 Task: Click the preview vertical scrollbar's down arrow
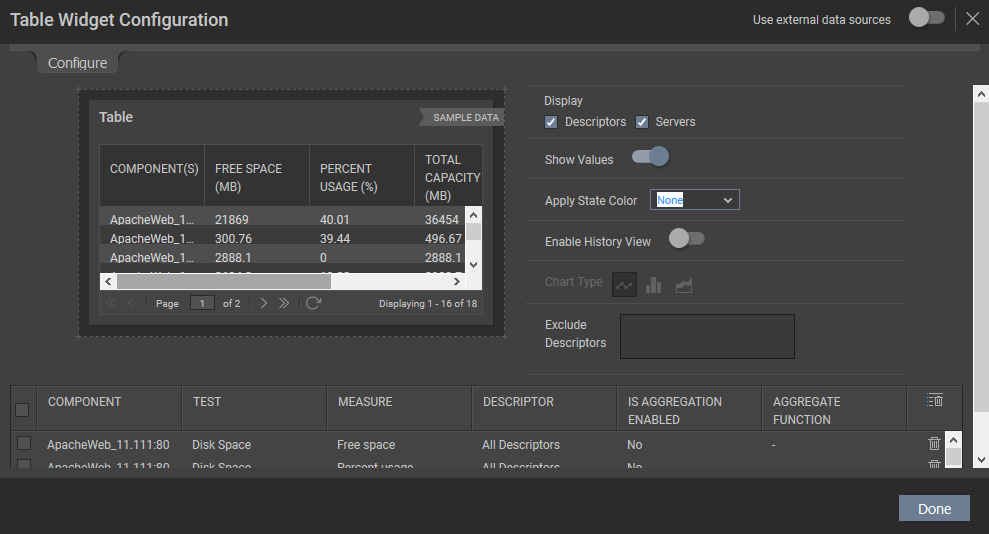point(474,265)
